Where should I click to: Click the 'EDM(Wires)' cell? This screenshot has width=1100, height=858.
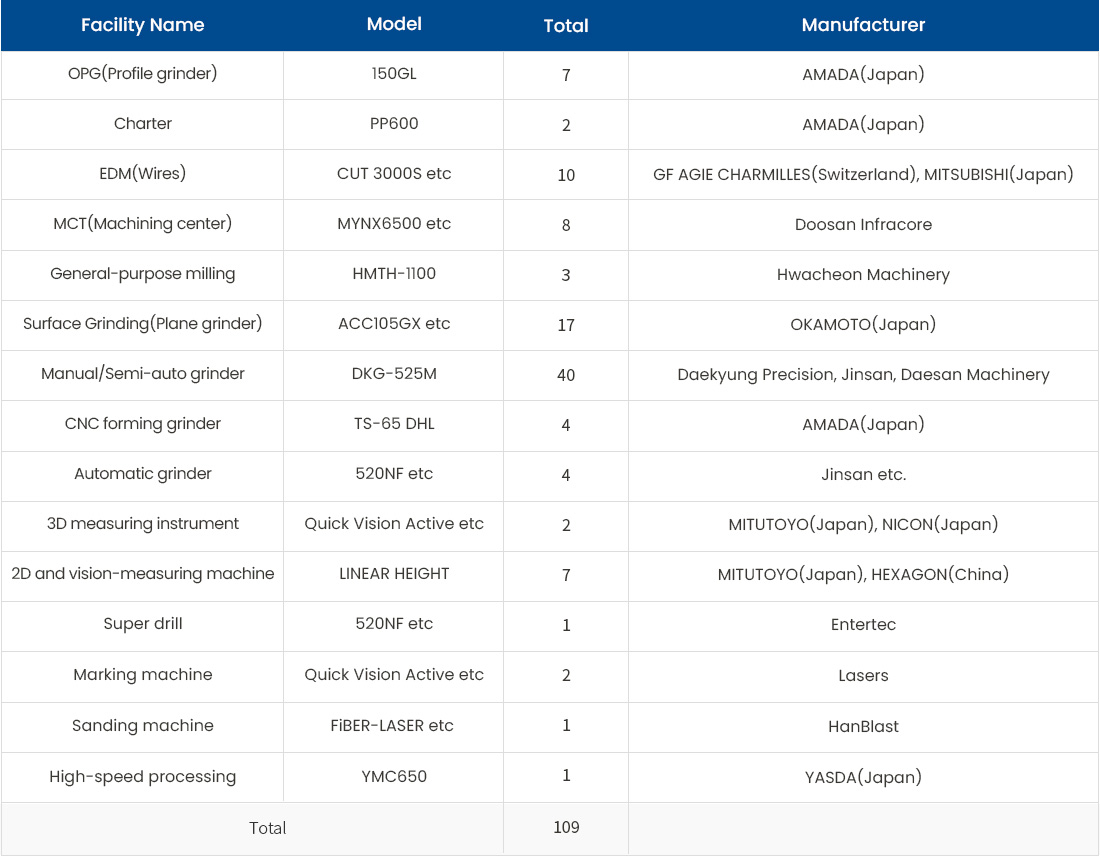click(142, 173)
